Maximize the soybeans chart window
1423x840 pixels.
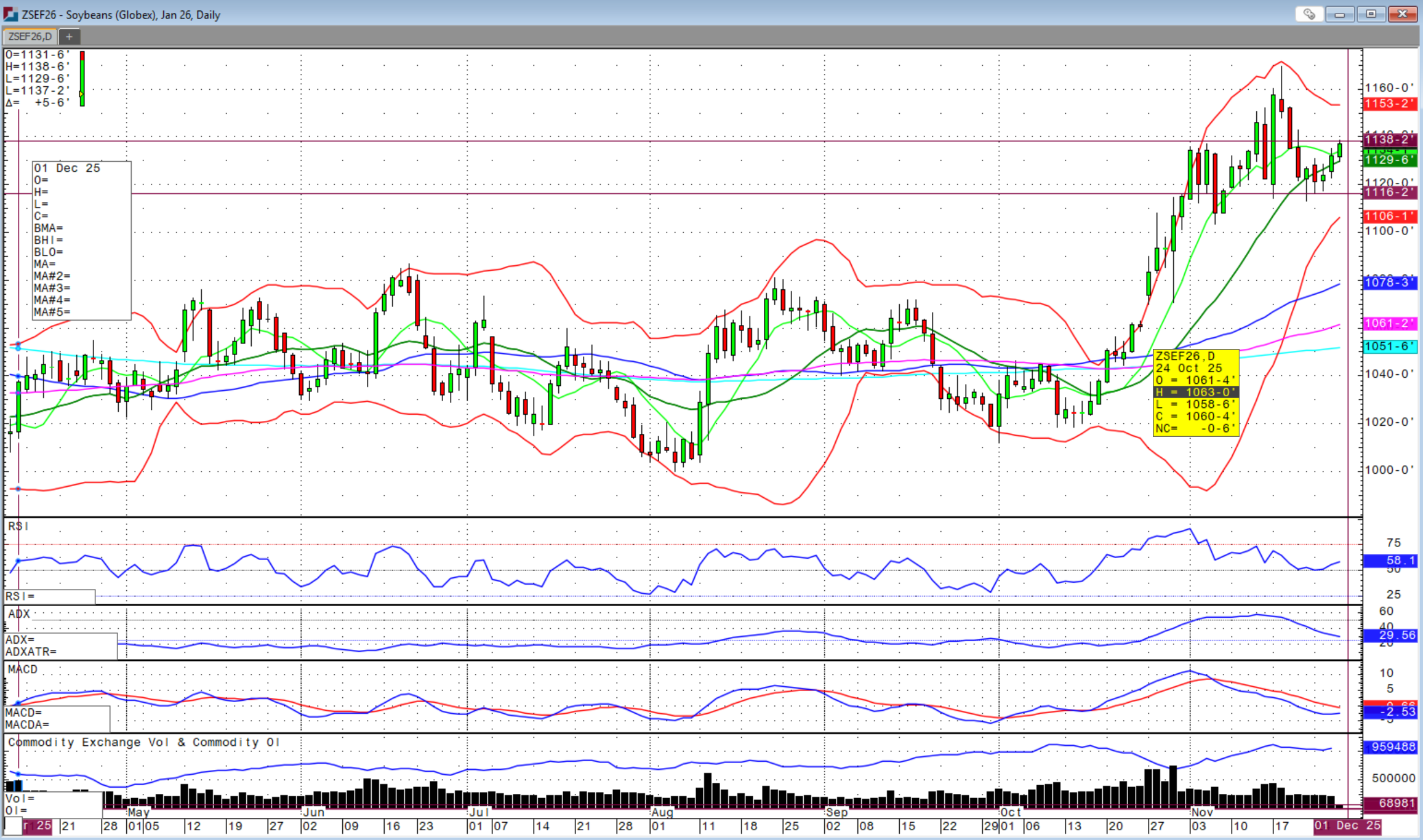click(1371, 14)
